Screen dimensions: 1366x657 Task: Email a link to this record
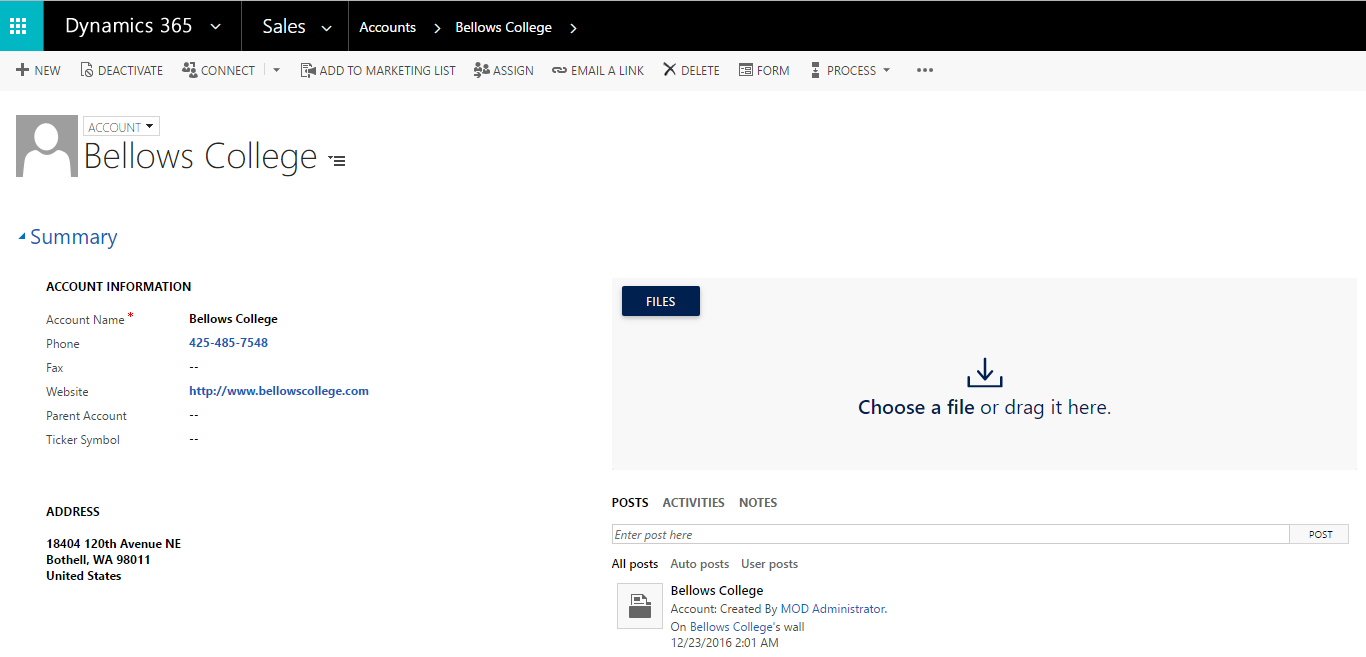pyautogui.click(x=597, y=69)
